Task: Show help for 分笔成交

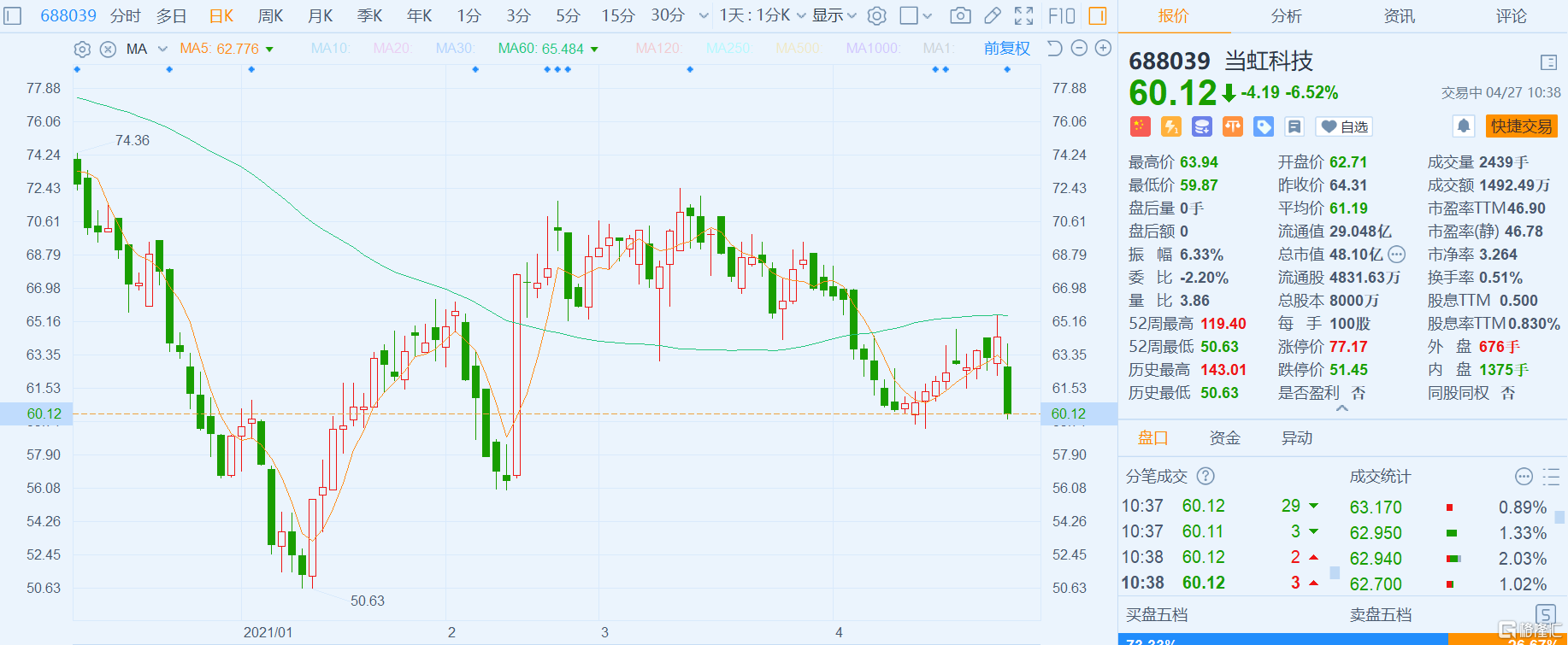Action: 1205,476
